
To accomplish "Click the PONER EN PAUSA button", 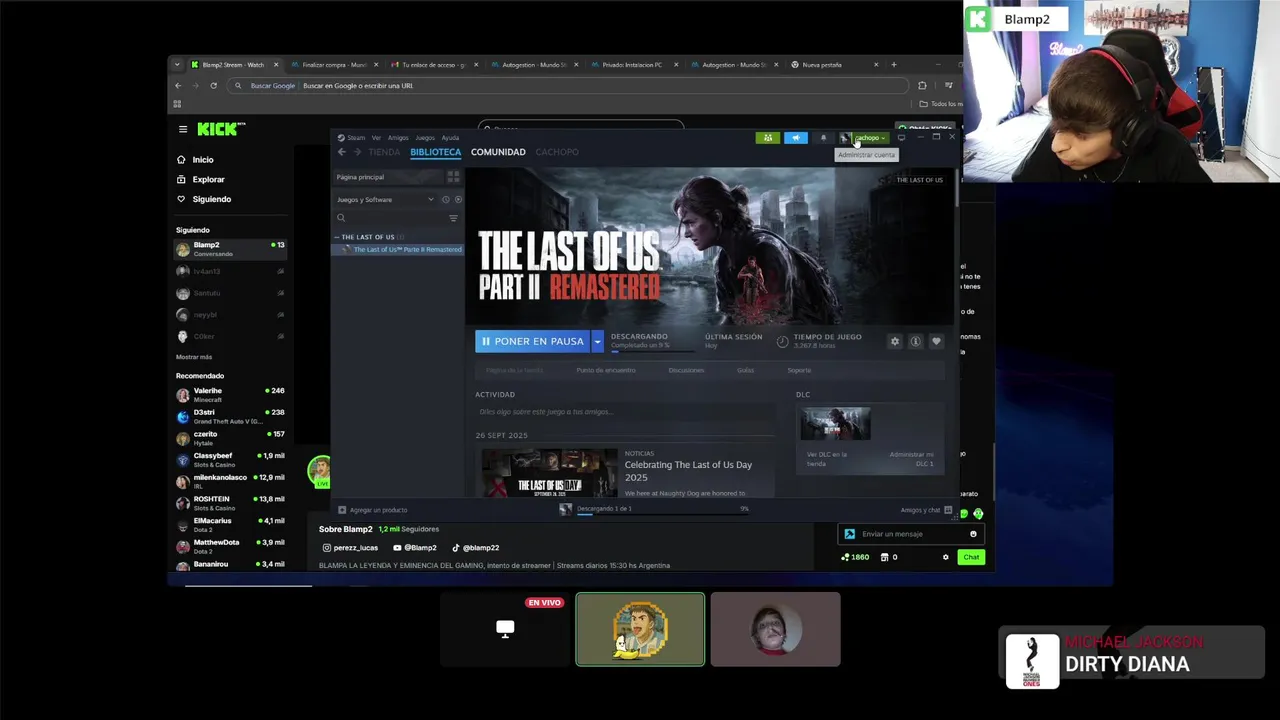I will (x=532, y=341).
